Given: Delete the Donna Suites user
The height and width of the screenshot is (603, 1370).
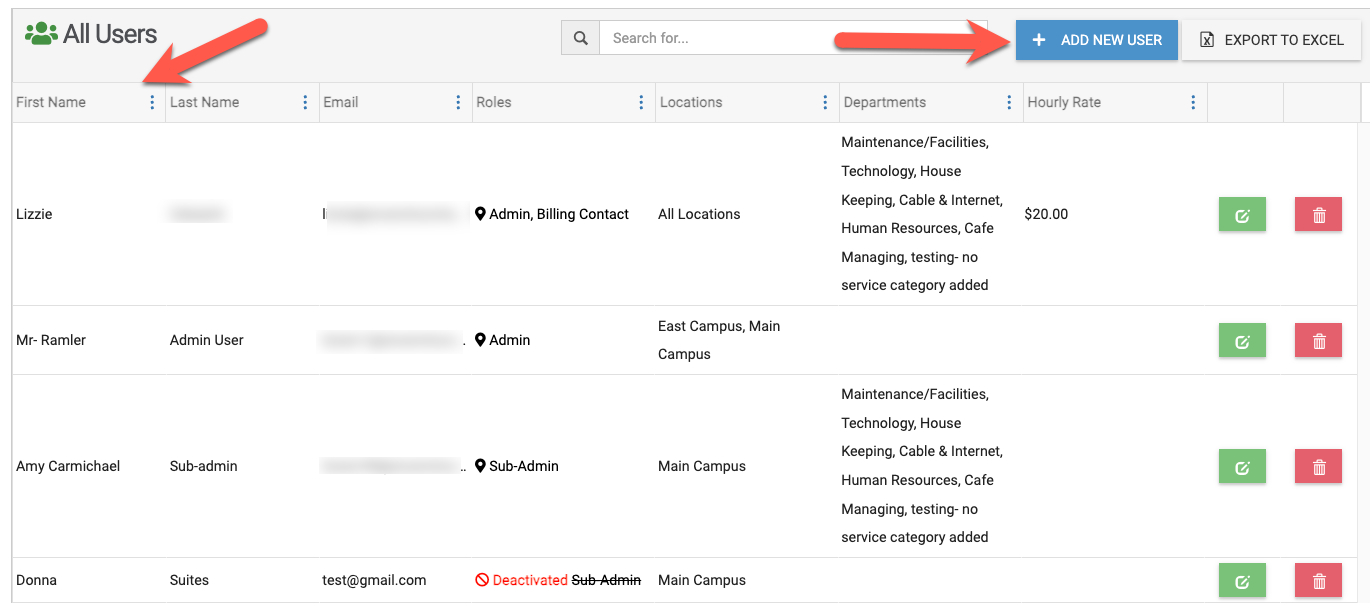Looking at the screenshot, I should (x=1319, y=581).
